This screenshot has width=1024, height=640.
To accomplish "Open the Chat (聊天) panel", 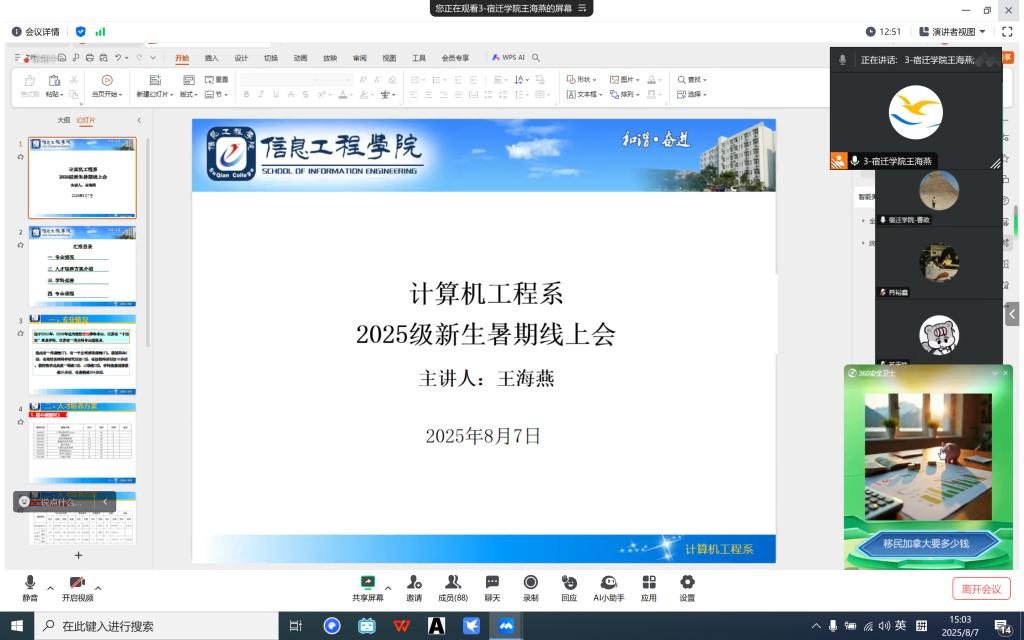I will 492,587.
